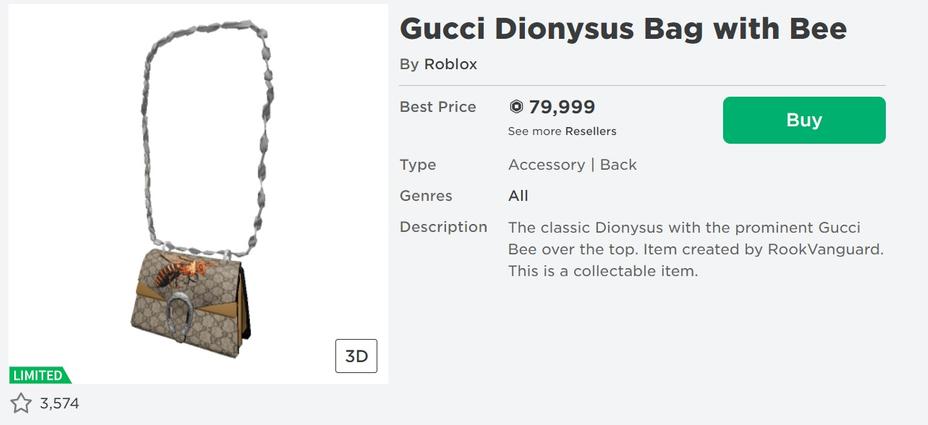Click the 79,999 price value
Screen dimensions: 928x425
(x=562, y=107)
